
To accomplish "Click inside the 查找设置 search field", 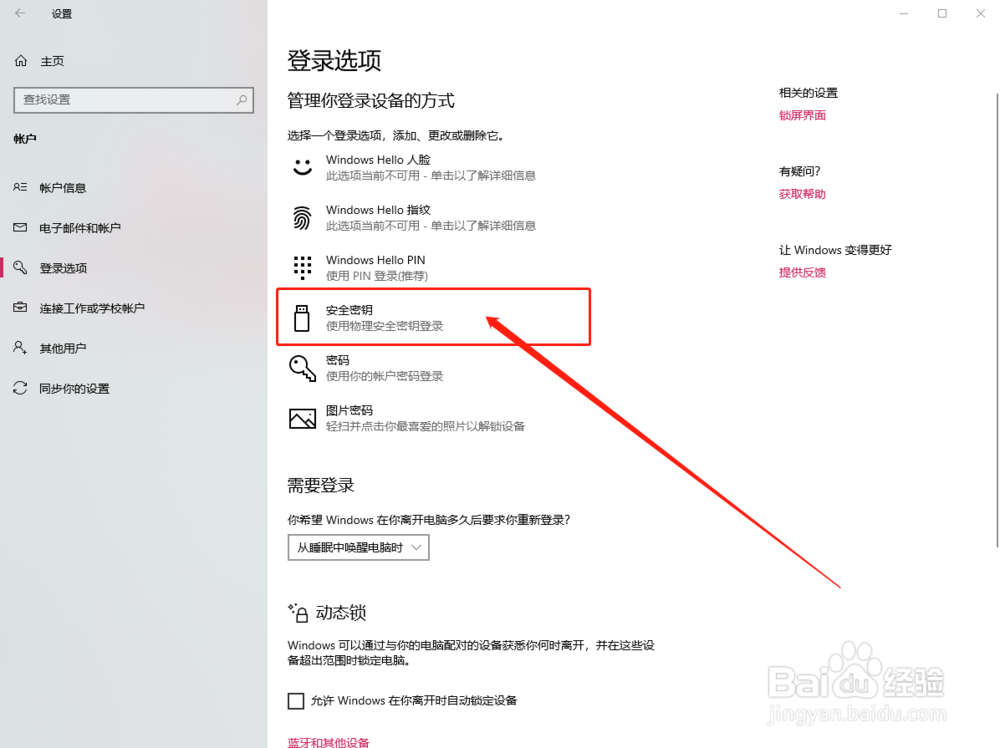I will pyautogui.click(x=133, y=100).
